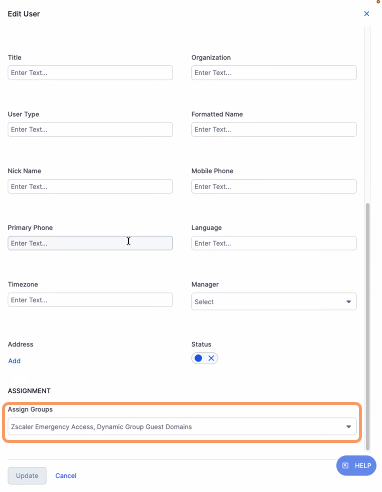This screenshot has height=492, width=382.
Task: Click the Nick Name field
Action: coord(90,186)
